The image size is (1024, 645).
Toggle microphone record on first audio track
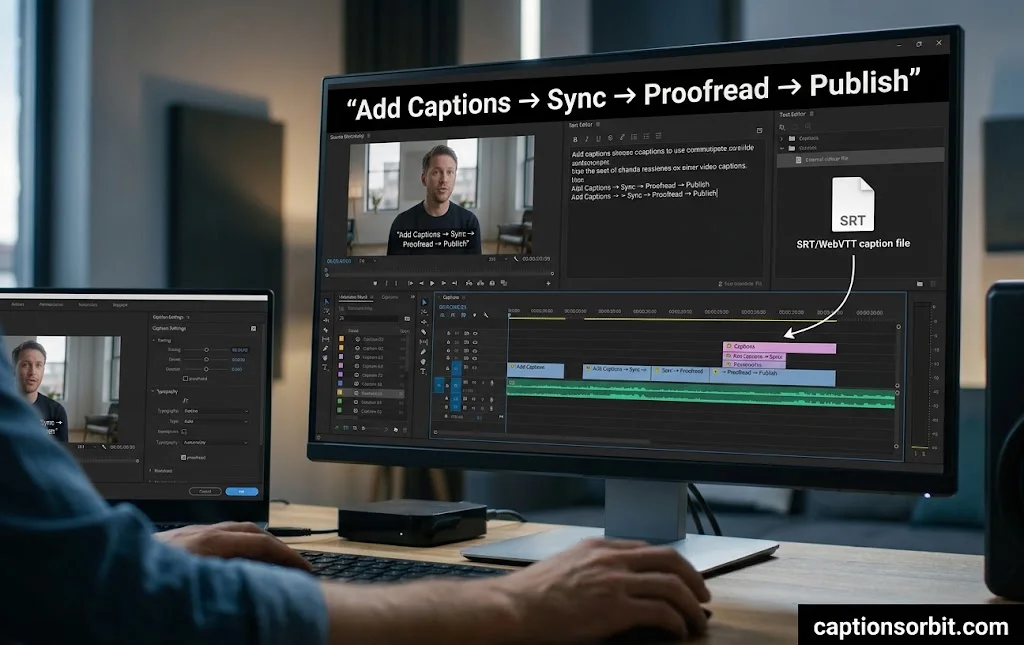492,383
